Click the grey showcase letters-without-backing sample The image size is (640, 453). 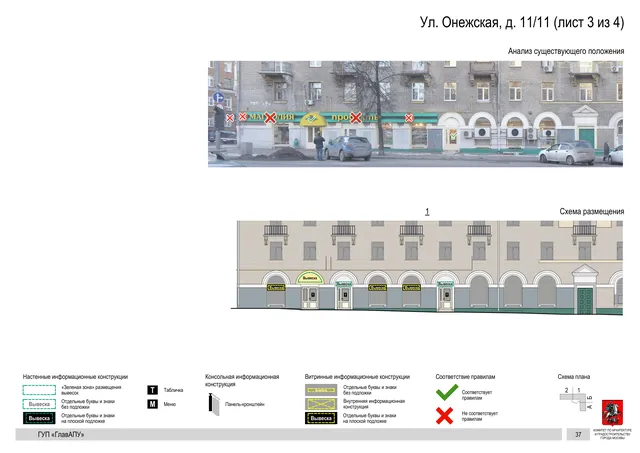(x=321, y=390)
